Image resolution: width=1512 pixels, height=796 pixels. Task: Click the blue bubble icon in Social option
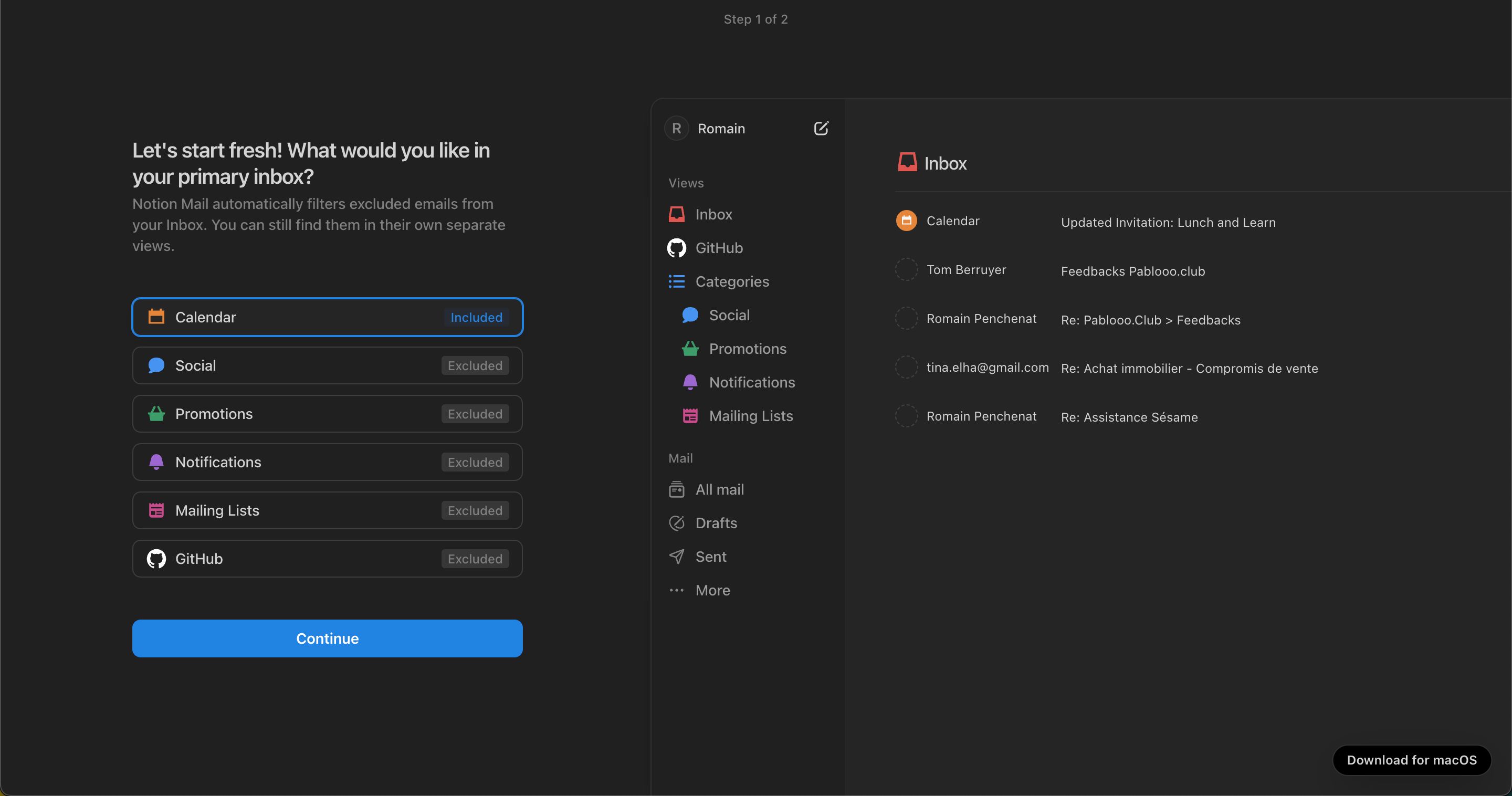[x=156, y=365]
